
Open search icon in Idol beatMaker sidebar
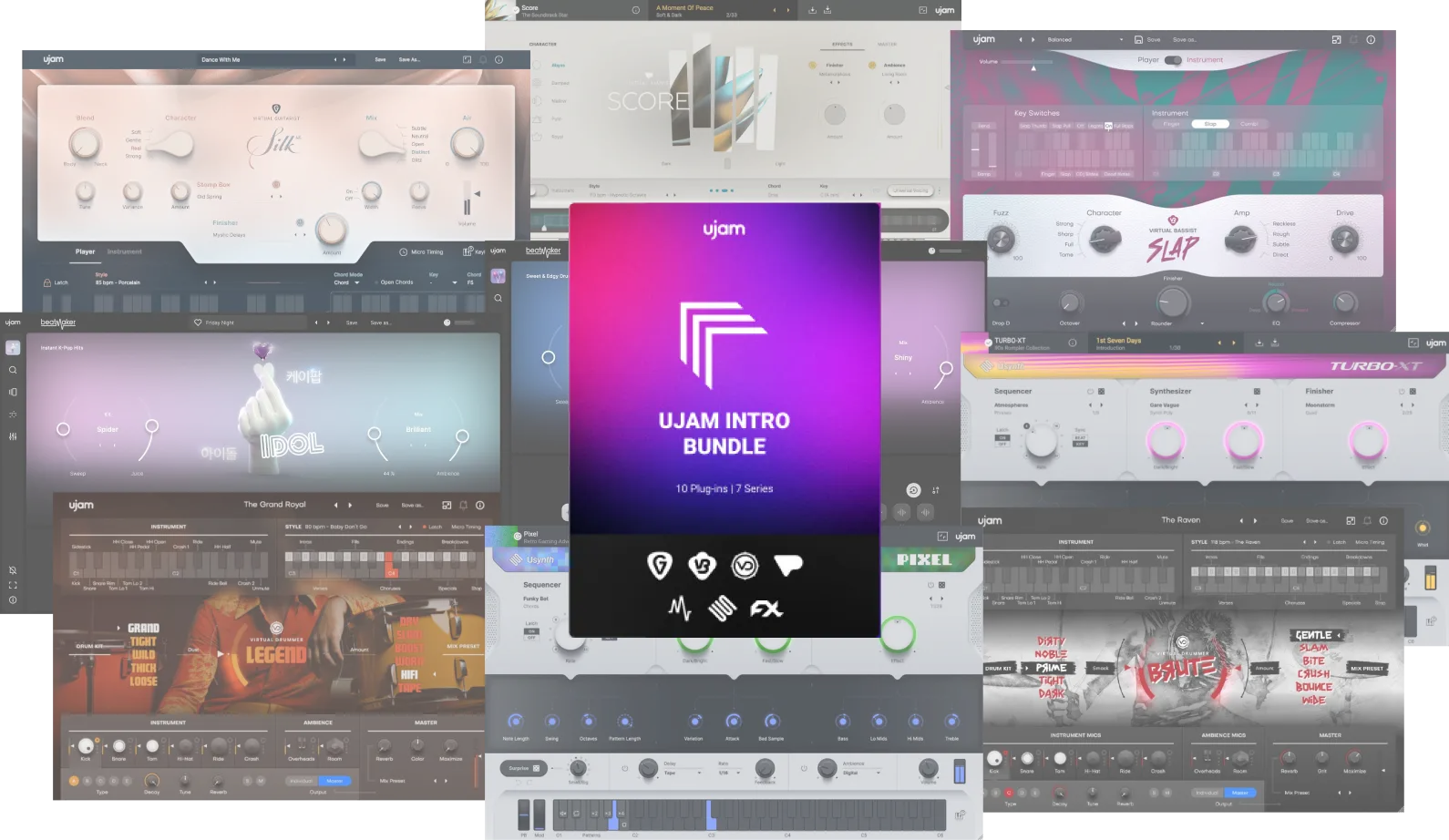pos(13,370)
